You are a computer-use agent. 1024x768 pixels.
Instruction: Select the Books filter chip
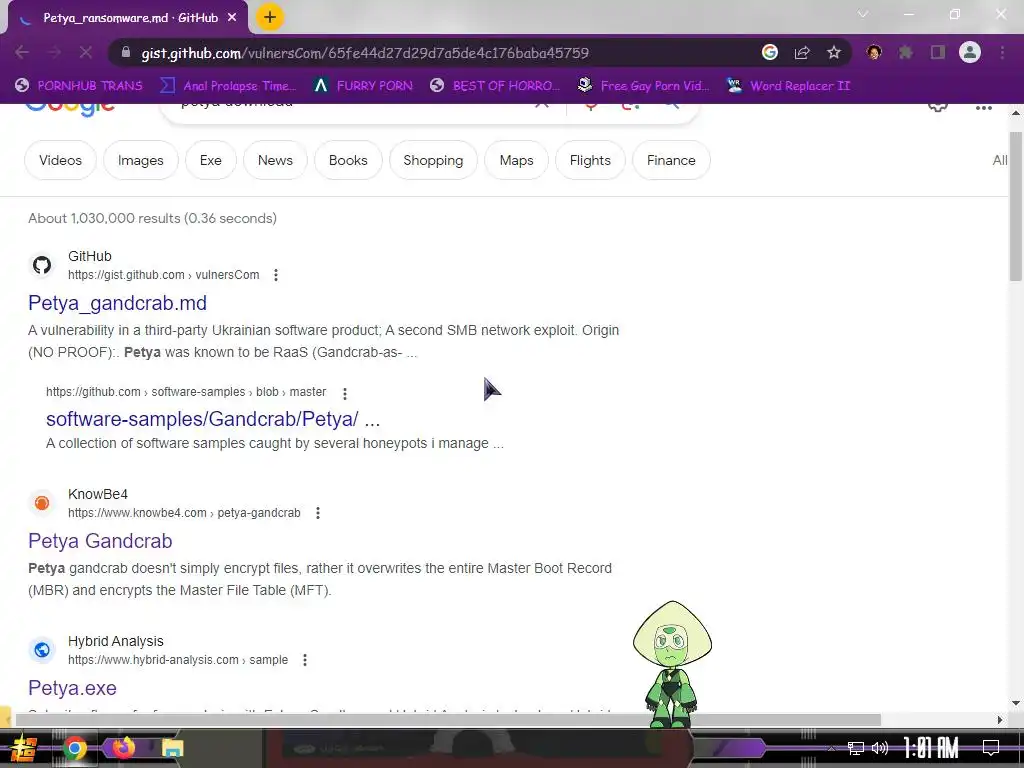348,160
